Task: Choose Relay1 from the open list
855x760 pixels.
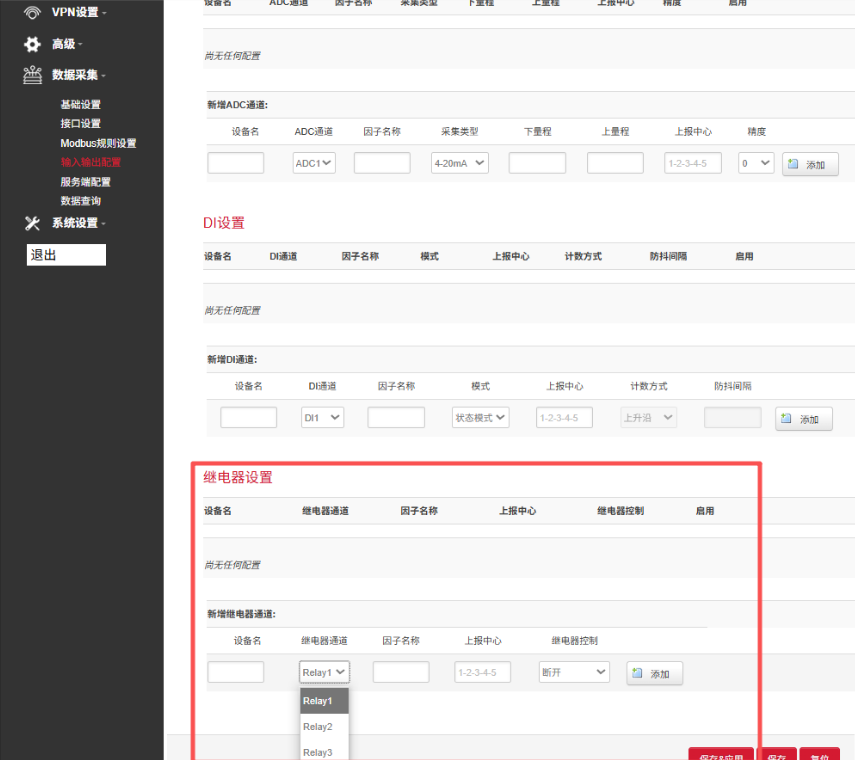Action: pyautogui.click(x=324, y=701)
